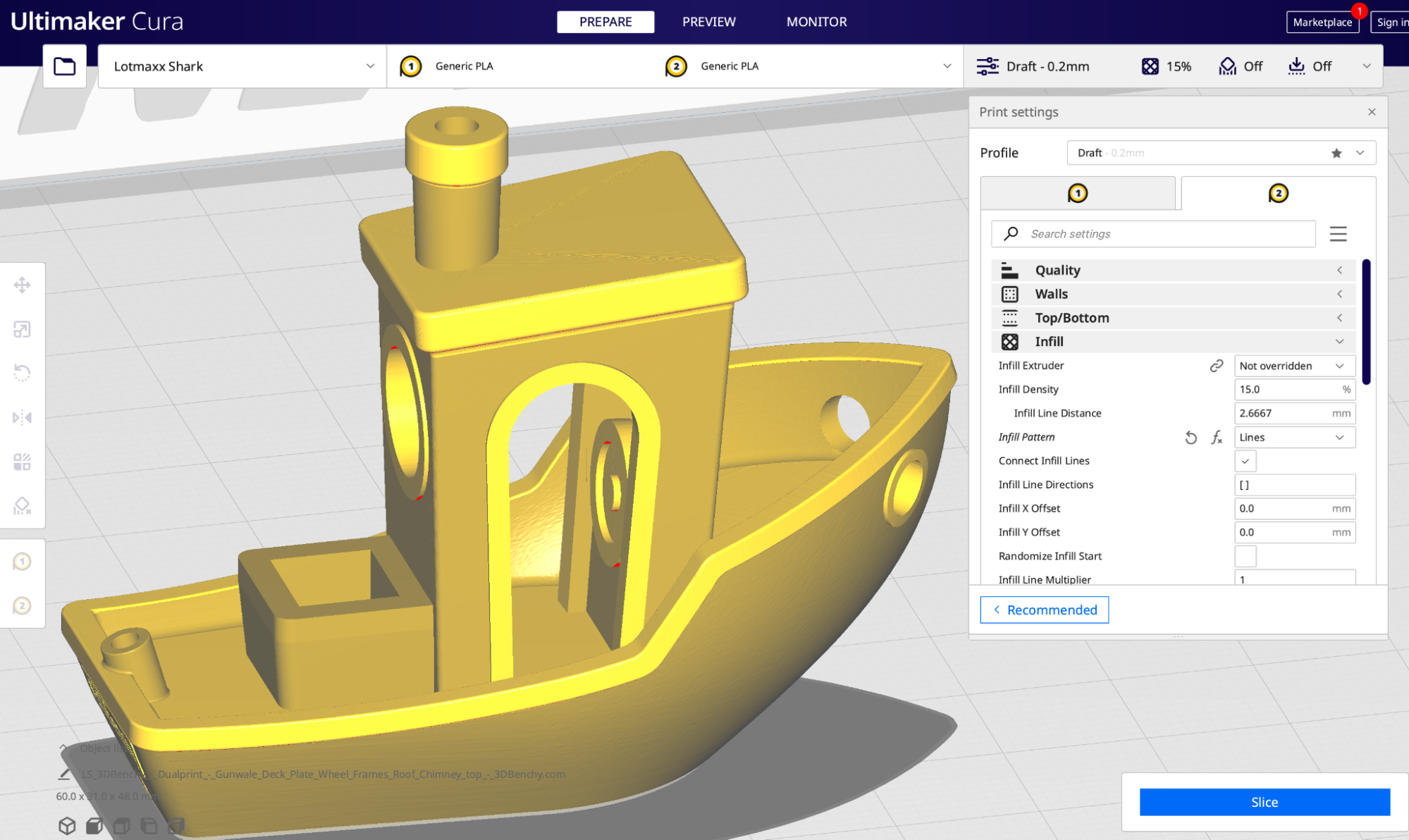This screenshot has width=1409, height=840.
Task: Select the Support Blocker tool
Action: [22, 506]
